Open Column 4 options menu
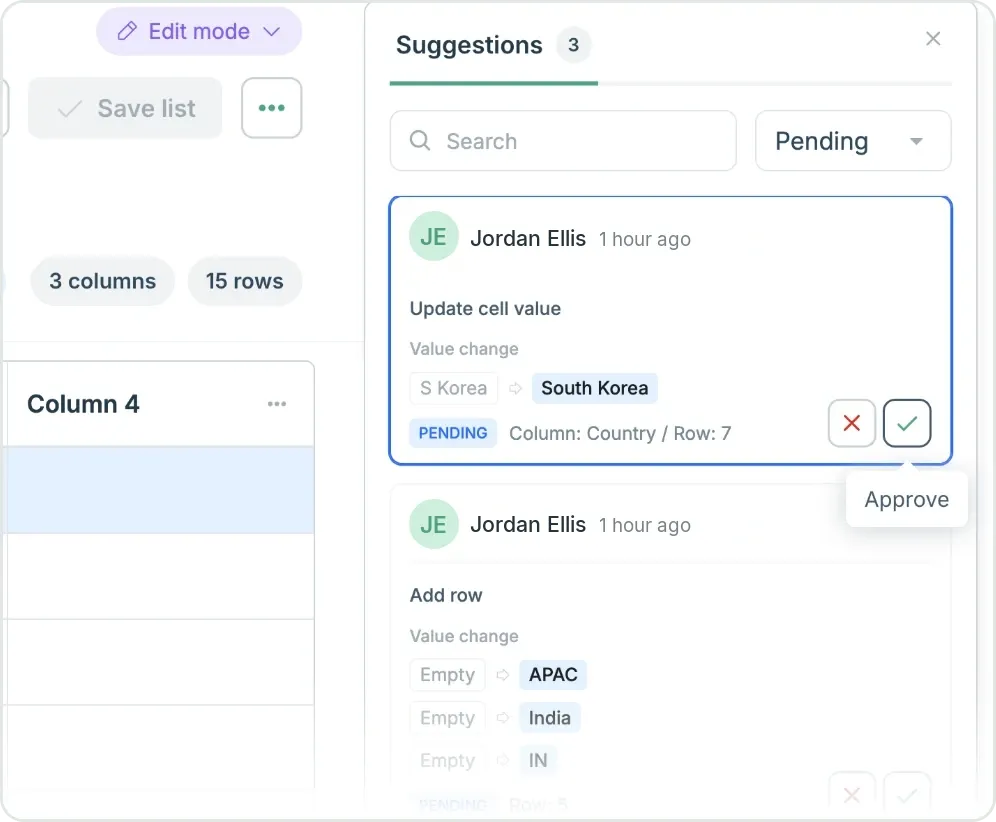996x822 pixels. [x=277, y=404]
